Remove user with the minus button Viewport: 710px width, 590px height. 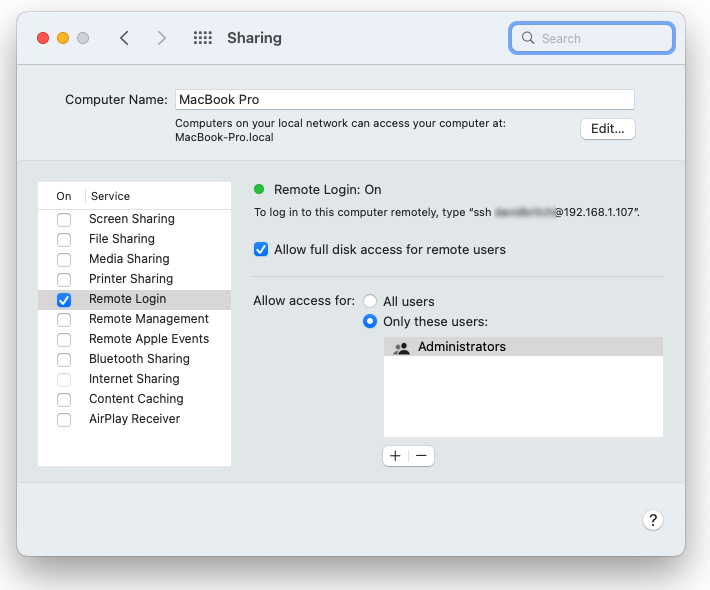(x=421, y=456)
